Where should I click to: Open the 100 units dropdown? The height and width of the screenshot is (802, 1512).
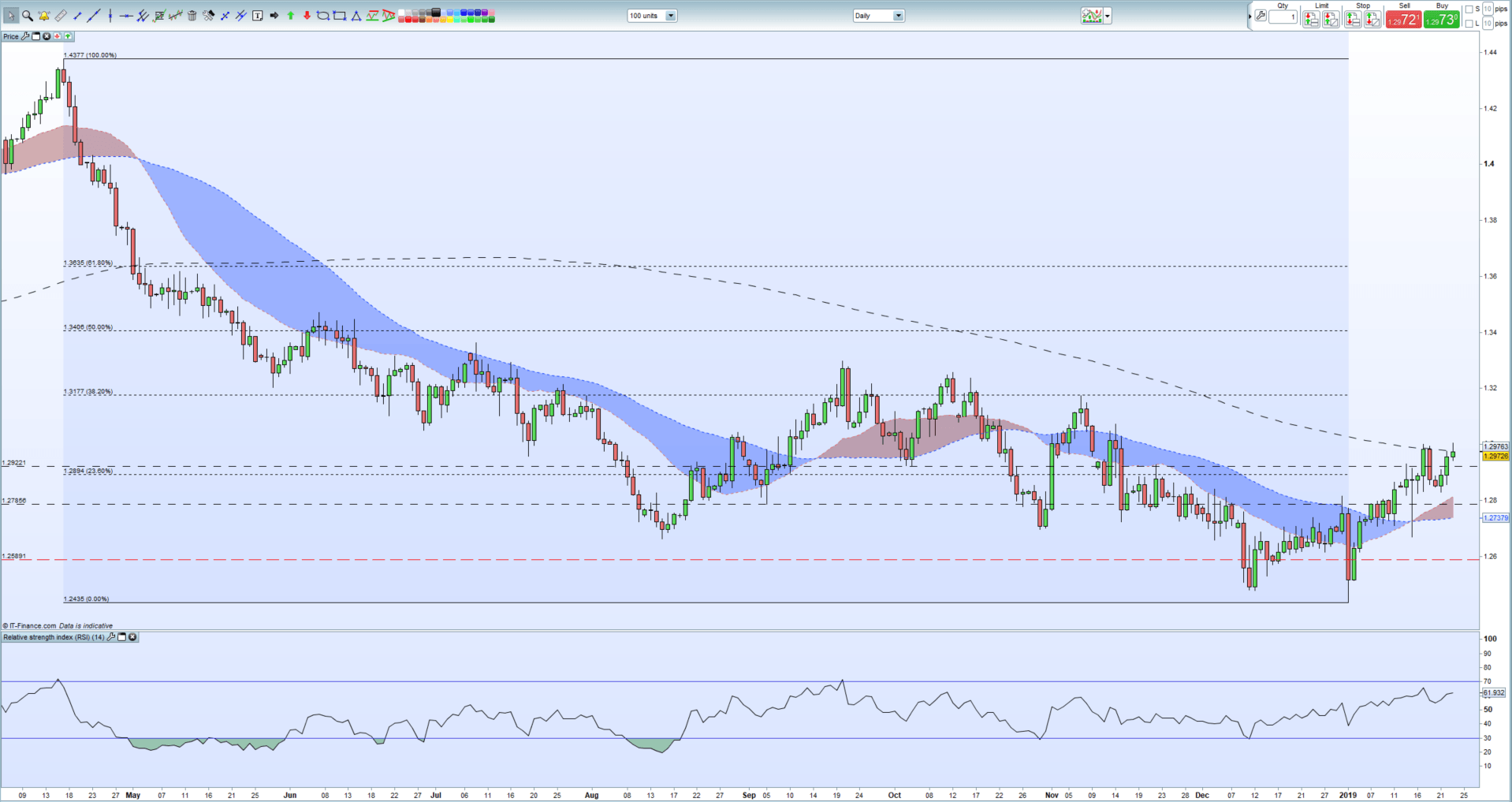(652, 16)
